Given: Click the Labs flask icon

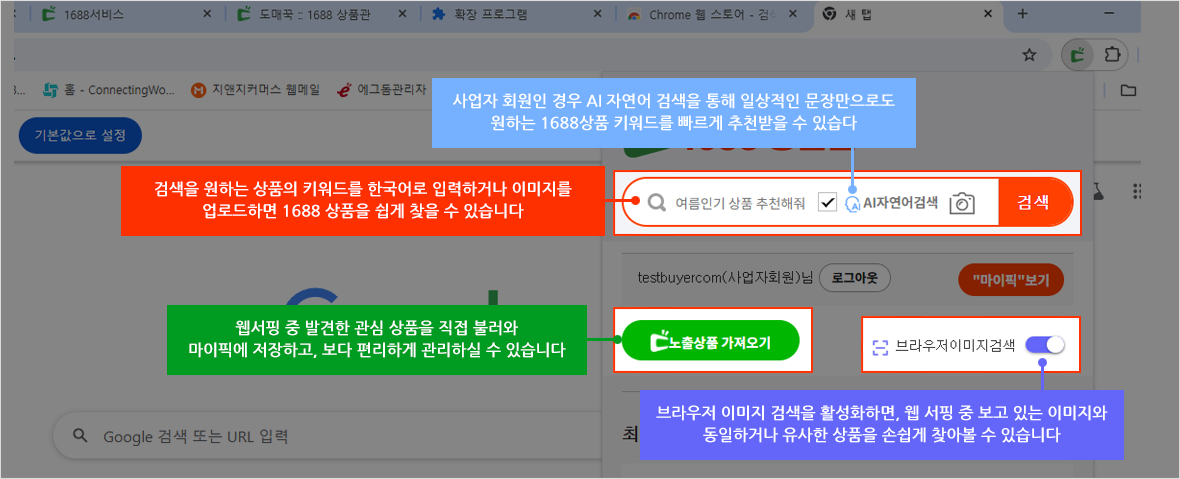Looking at the screenshot, I should coord(1099,191).
